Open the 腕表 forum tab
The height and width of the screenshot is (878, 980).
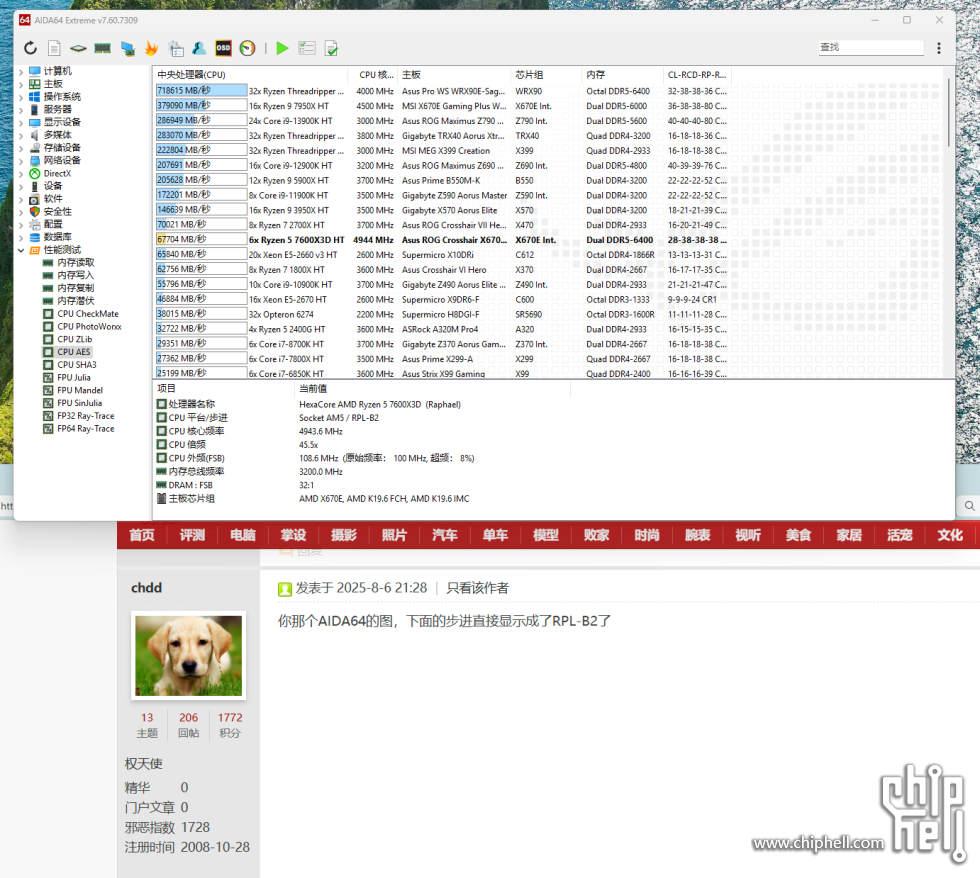(698, 535)
